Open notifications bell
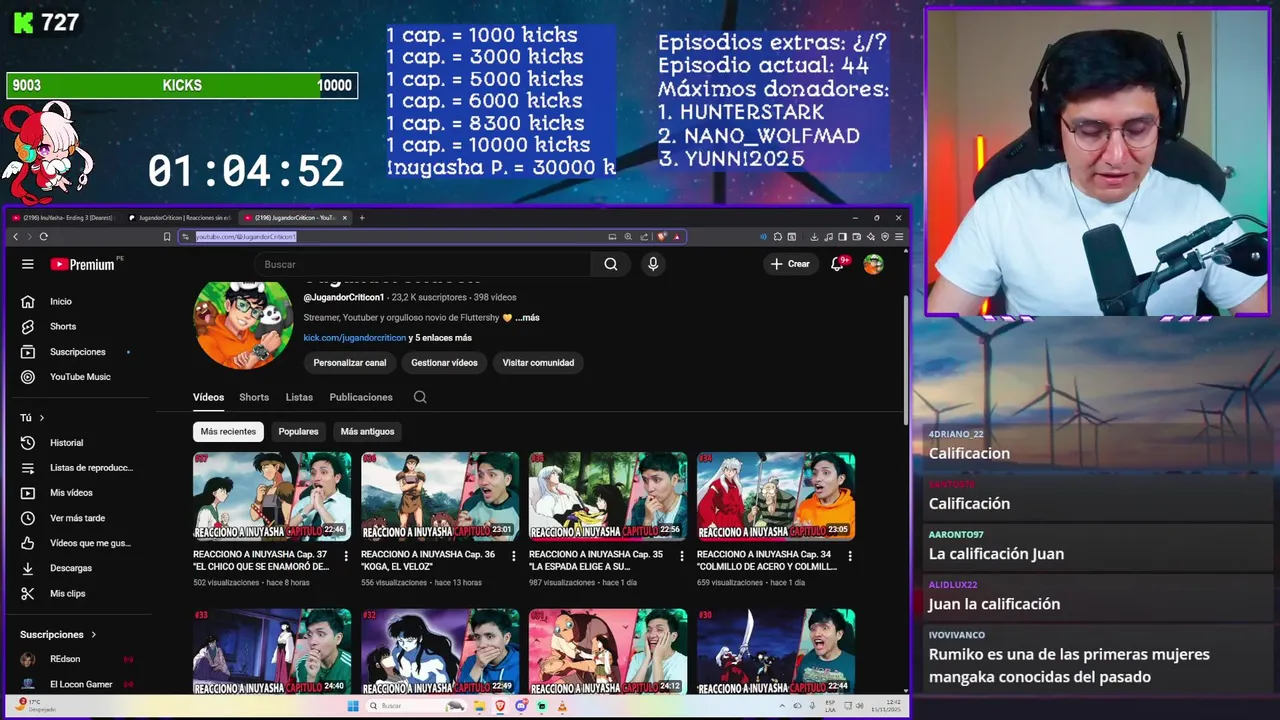This screenshot has width=1280, height=720. point(838,264)
